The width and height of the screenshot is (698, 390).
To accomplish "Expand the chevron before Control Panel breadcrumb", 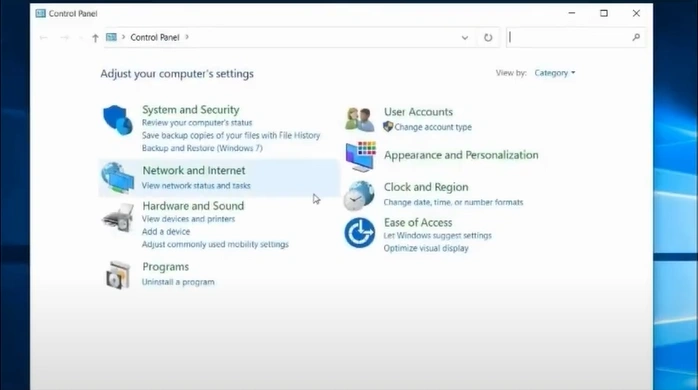I will coord(123,37).
